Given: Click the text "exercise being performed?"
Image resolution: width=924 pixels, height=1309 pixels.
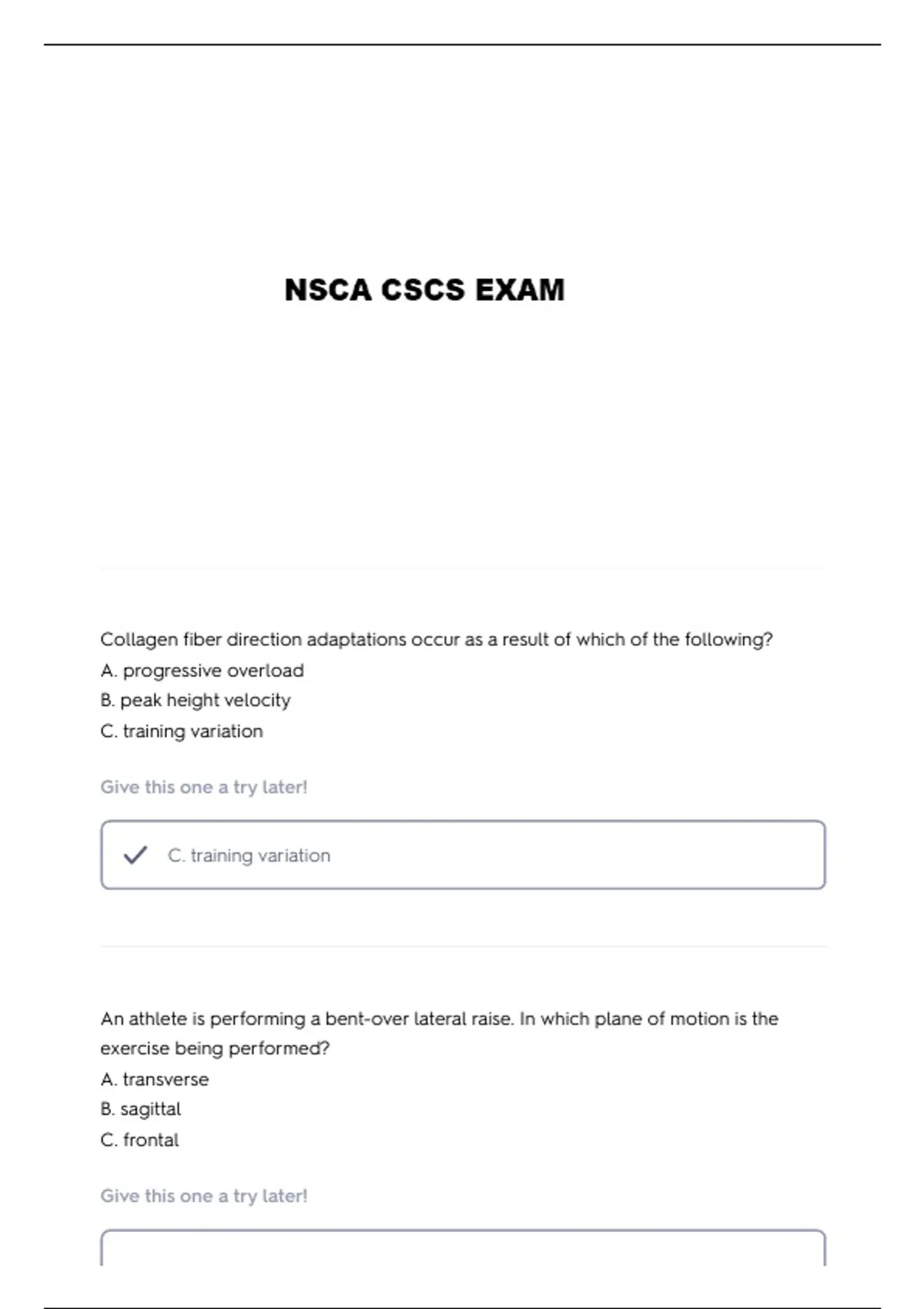Looking at the screenshot, I should click(x=215, y=1048).
